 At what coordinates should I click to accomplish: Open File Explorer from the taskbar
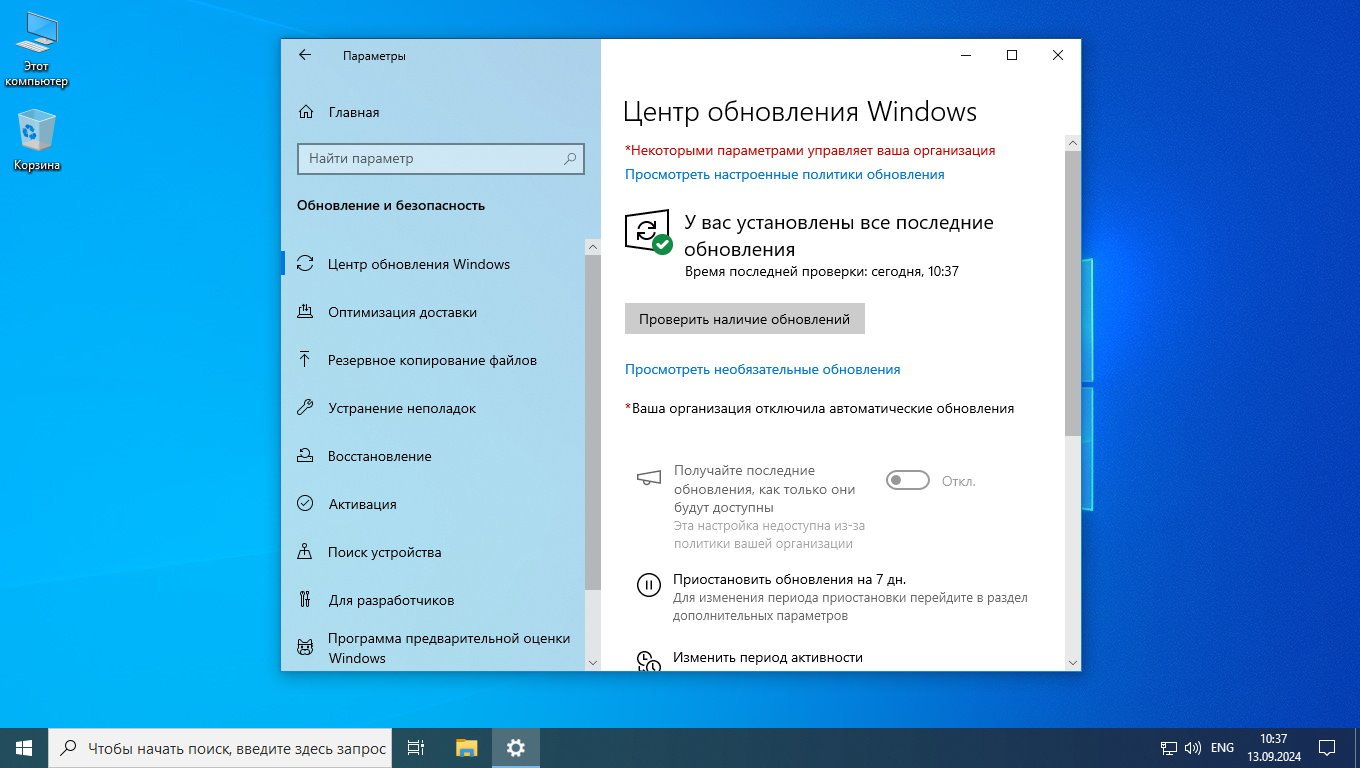[466, 747]
